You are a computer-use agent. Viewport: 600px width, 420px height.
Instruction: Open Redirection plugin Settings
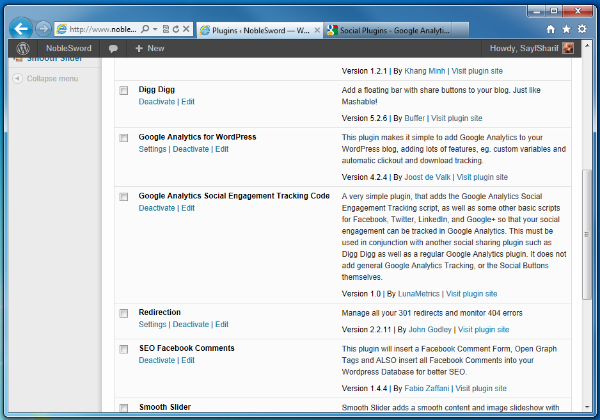coord(152,324)
